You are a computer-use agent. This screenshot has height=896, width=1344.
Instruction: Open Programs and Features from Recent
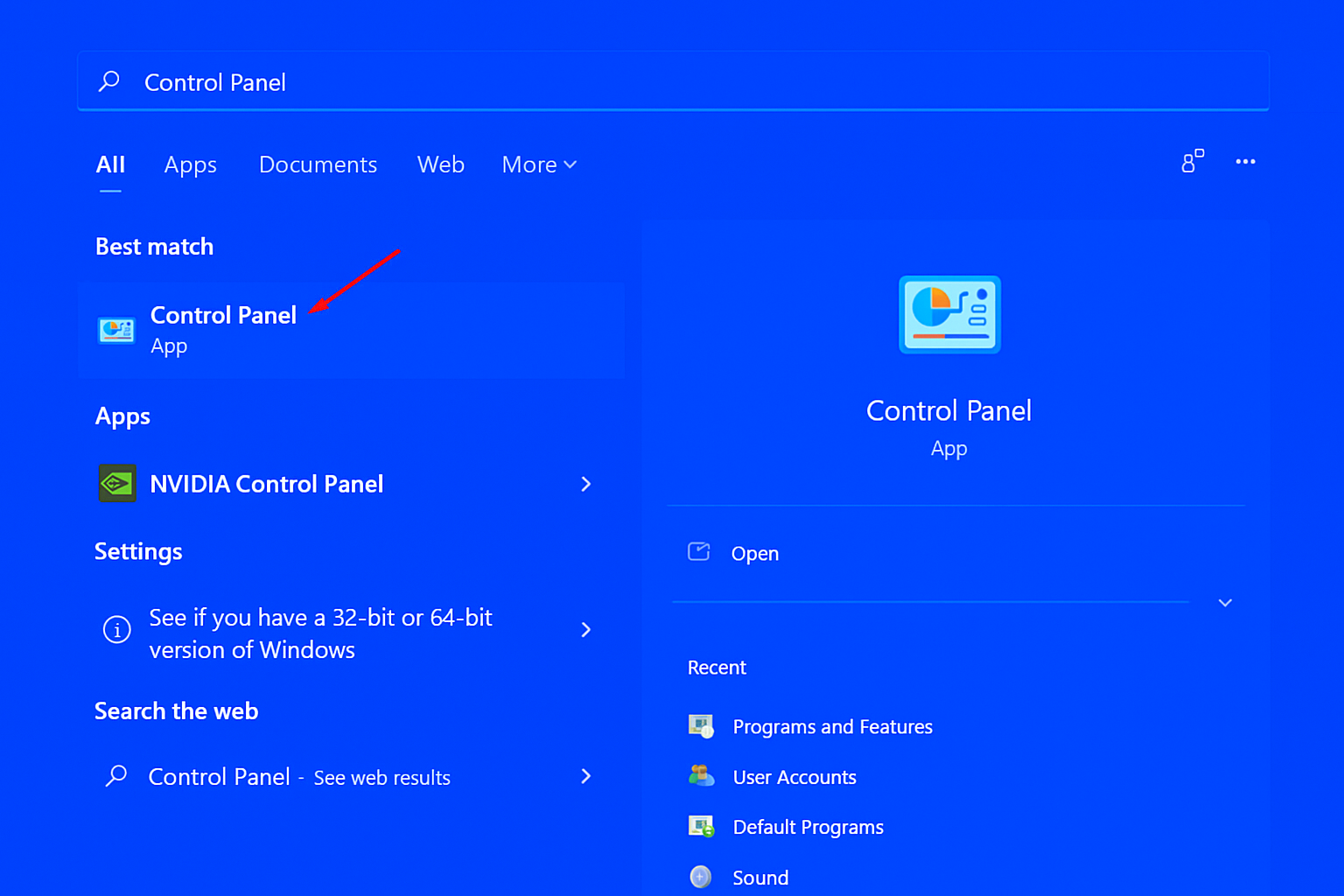point(833,726)
